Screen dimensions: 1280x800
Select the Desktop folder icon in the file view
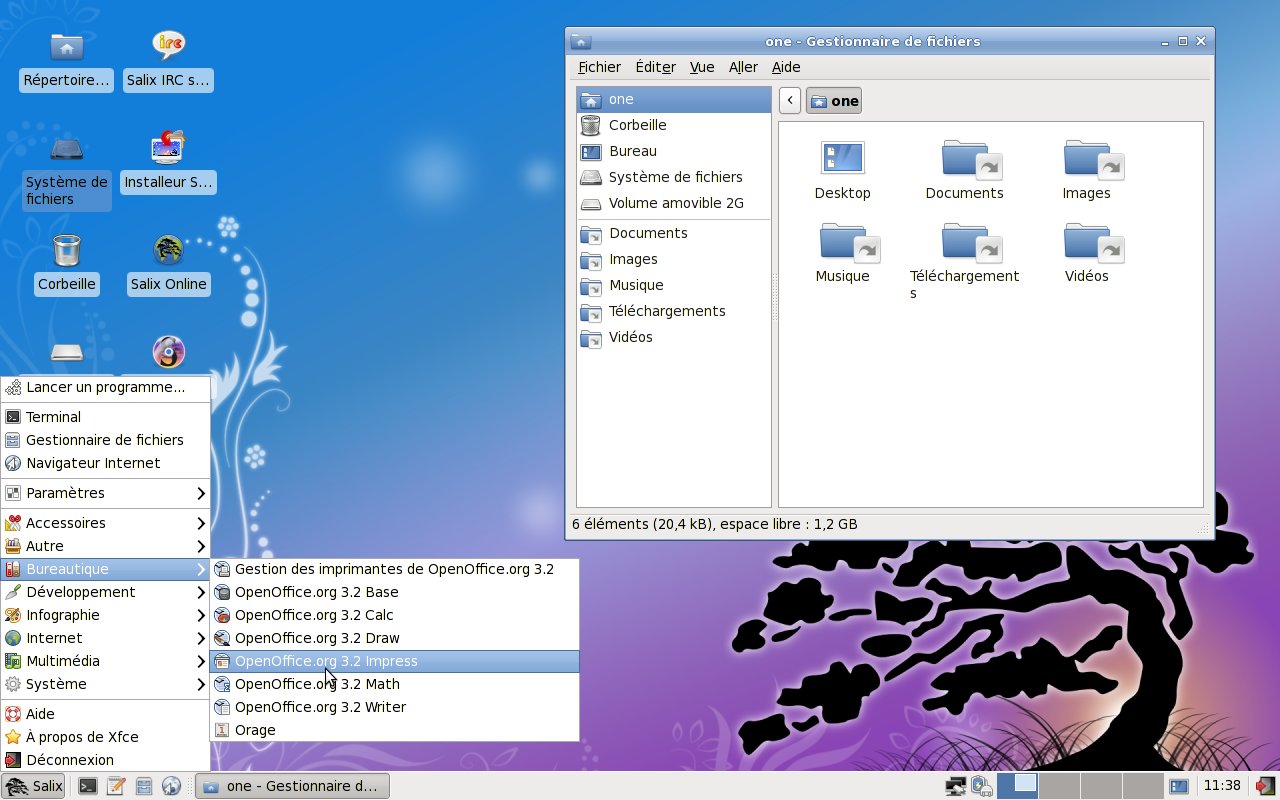(842, 158)
